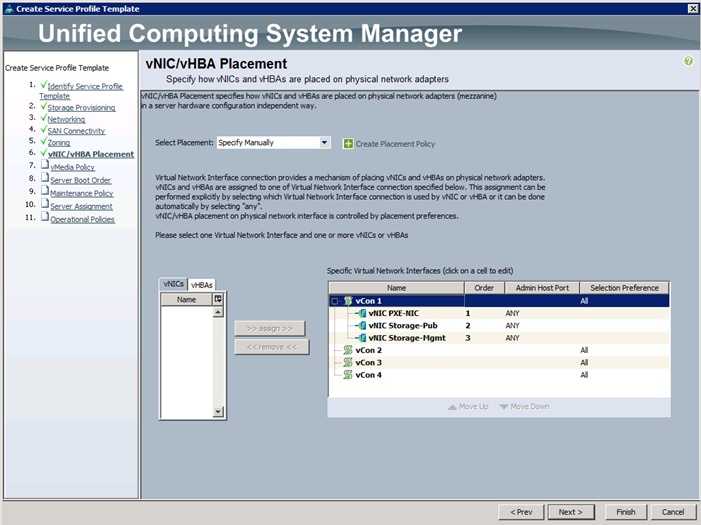Go to Storage Provisioning step
The width and height of the screenshot is (701, 525).
pyautogui.click(x=81, y=108)
